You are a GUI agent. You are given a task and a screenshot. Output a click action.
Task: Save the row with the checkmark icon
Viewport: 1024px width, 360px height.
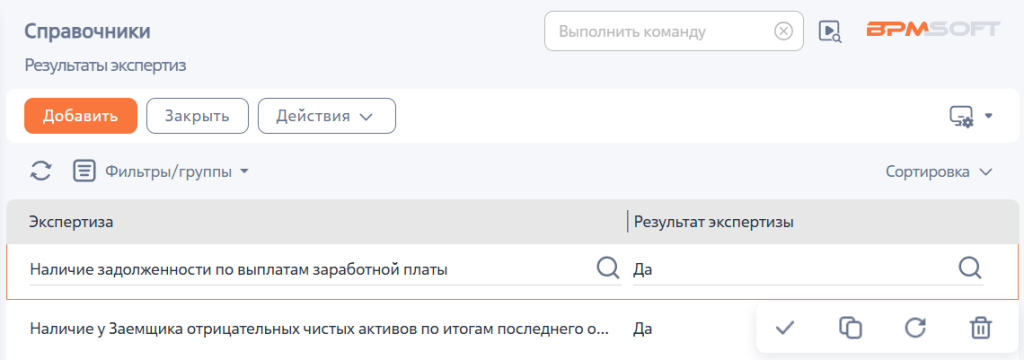point(784,328)
